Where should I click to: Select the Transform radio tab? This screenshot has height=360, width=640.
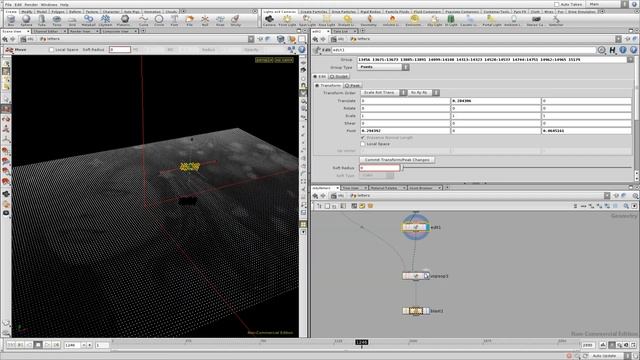pos(328,85)
